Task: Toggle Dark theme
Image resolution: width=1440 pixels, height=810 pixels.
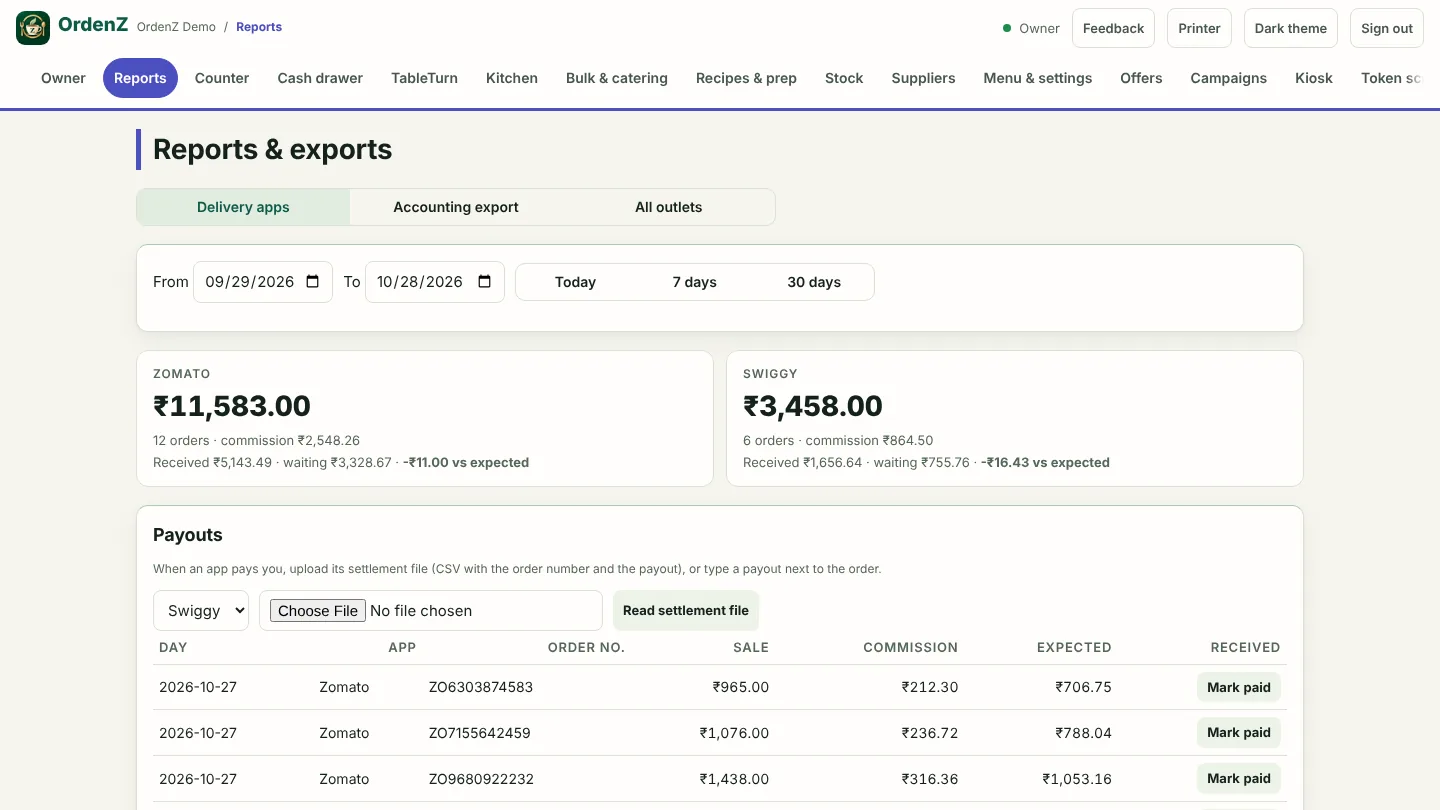Action: [x=1291, y=28]
